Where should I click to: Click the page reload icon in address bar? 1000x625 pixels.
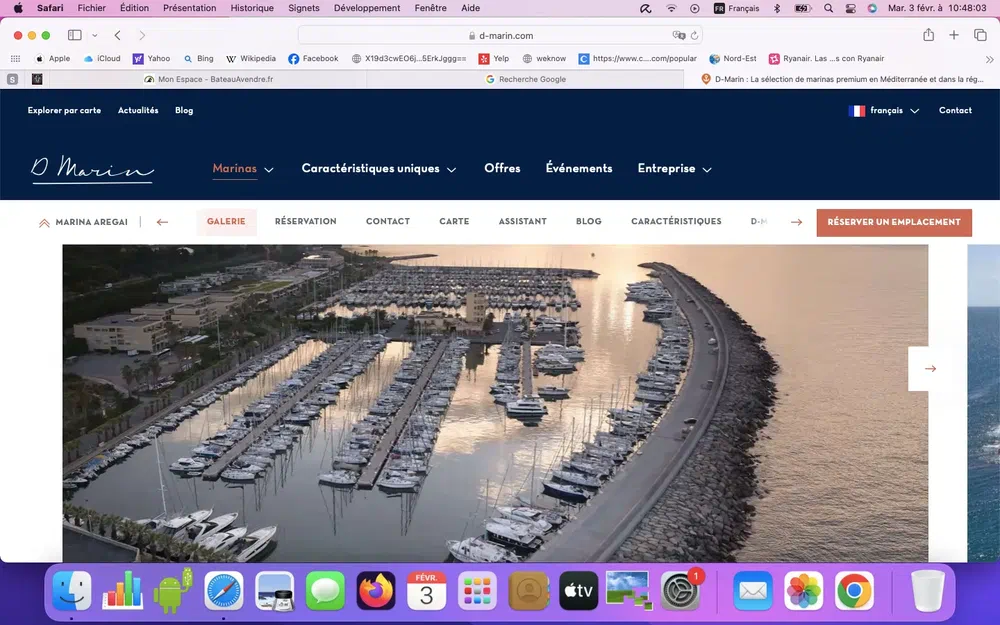[692, 35]
